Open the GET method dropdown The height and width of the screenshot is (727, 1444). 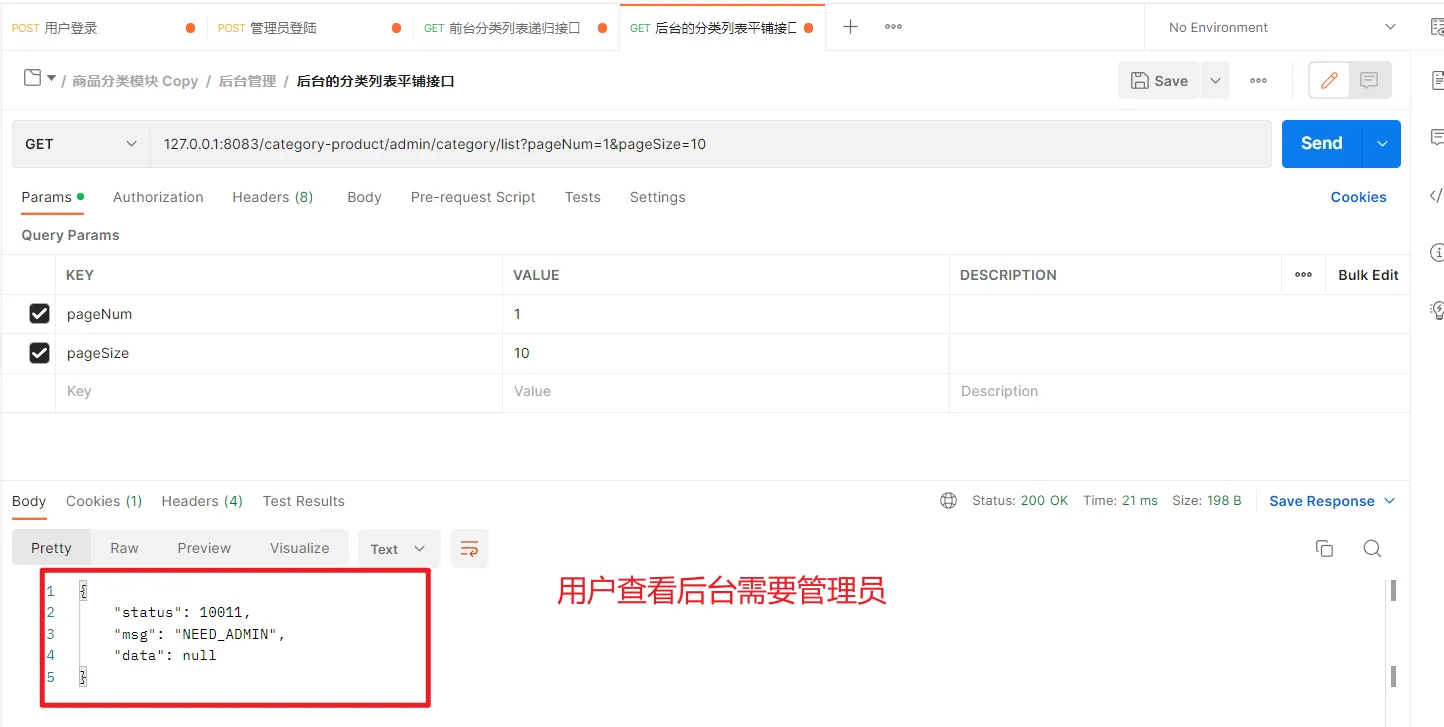pos(81,144)
